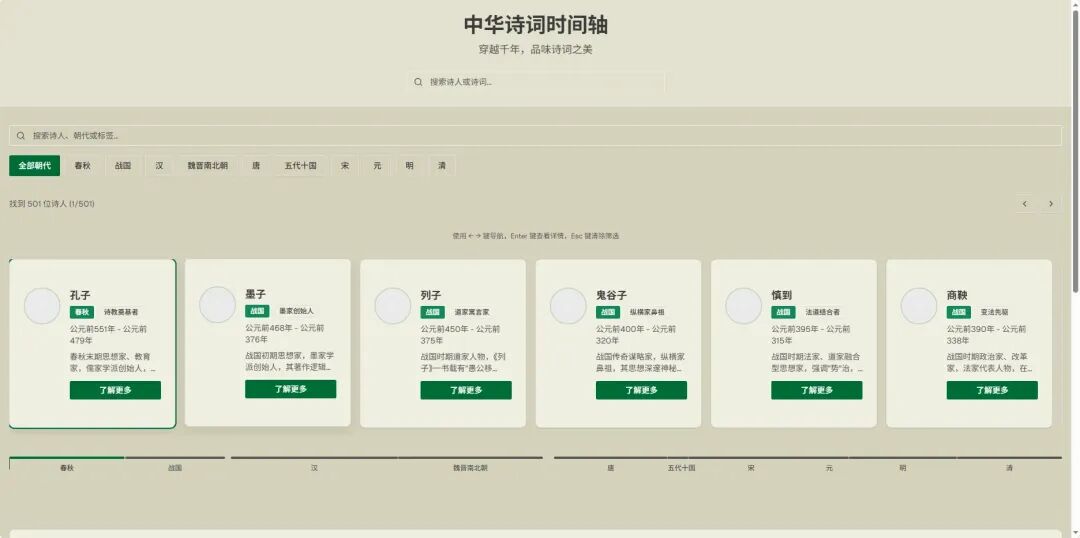Jump to 宋 segment on the bottom timeline
Image resolution: width=1080 pixels, height=538 pixels.
(x=751, y=464)
